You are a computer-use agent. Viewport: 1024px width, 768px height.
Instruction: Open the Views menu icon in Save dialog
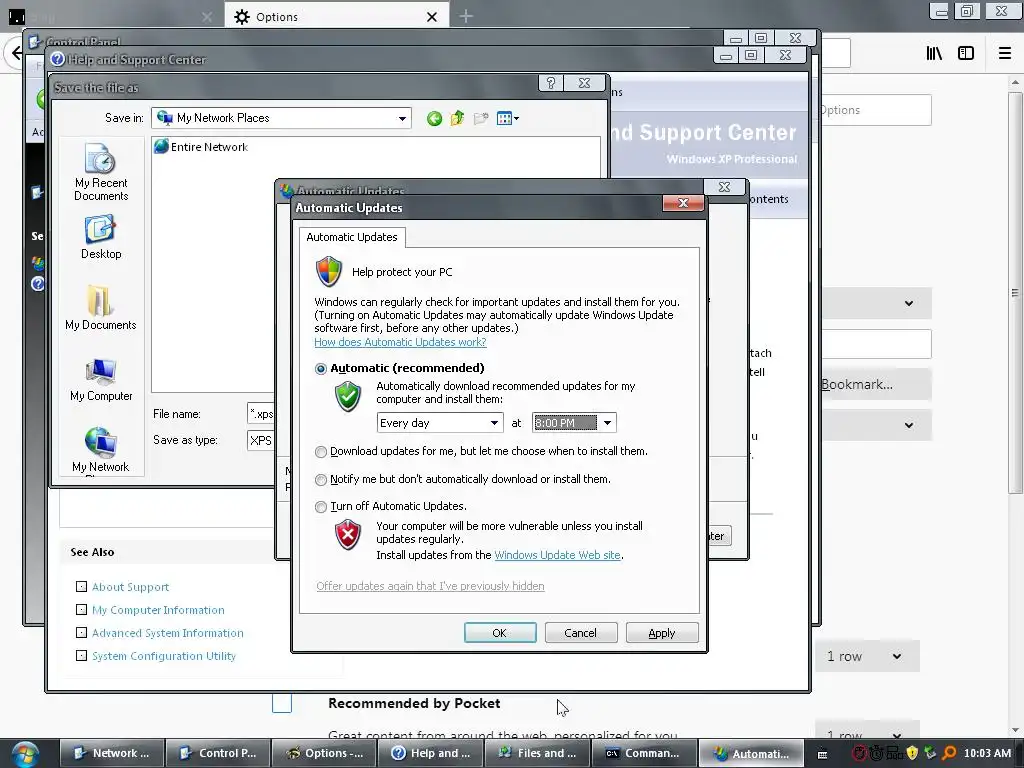[507, 118]
